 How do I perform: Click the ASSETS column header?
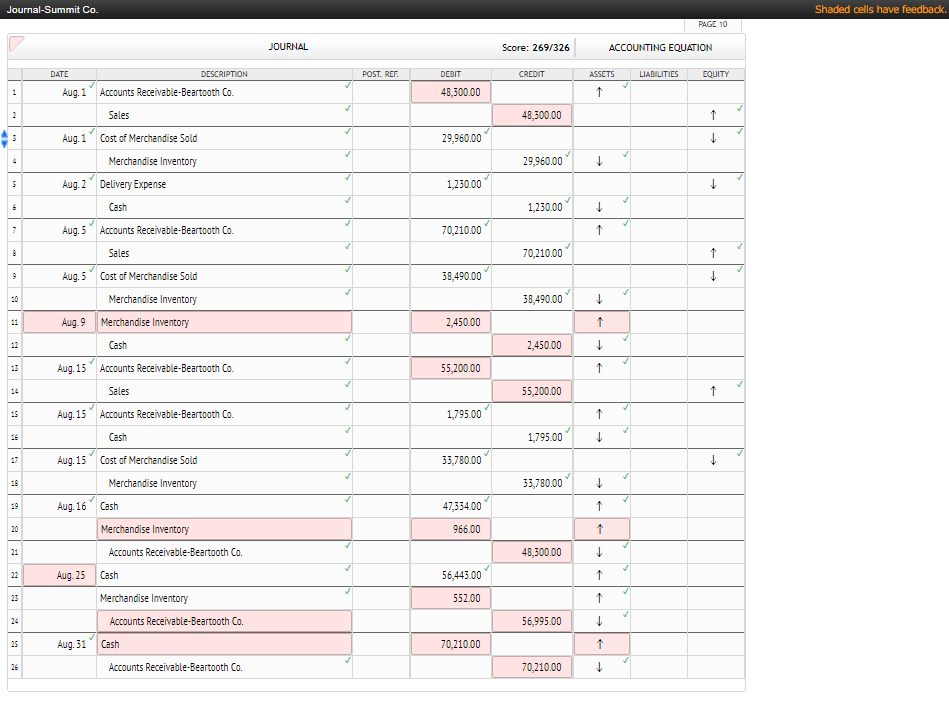[602, 74]
